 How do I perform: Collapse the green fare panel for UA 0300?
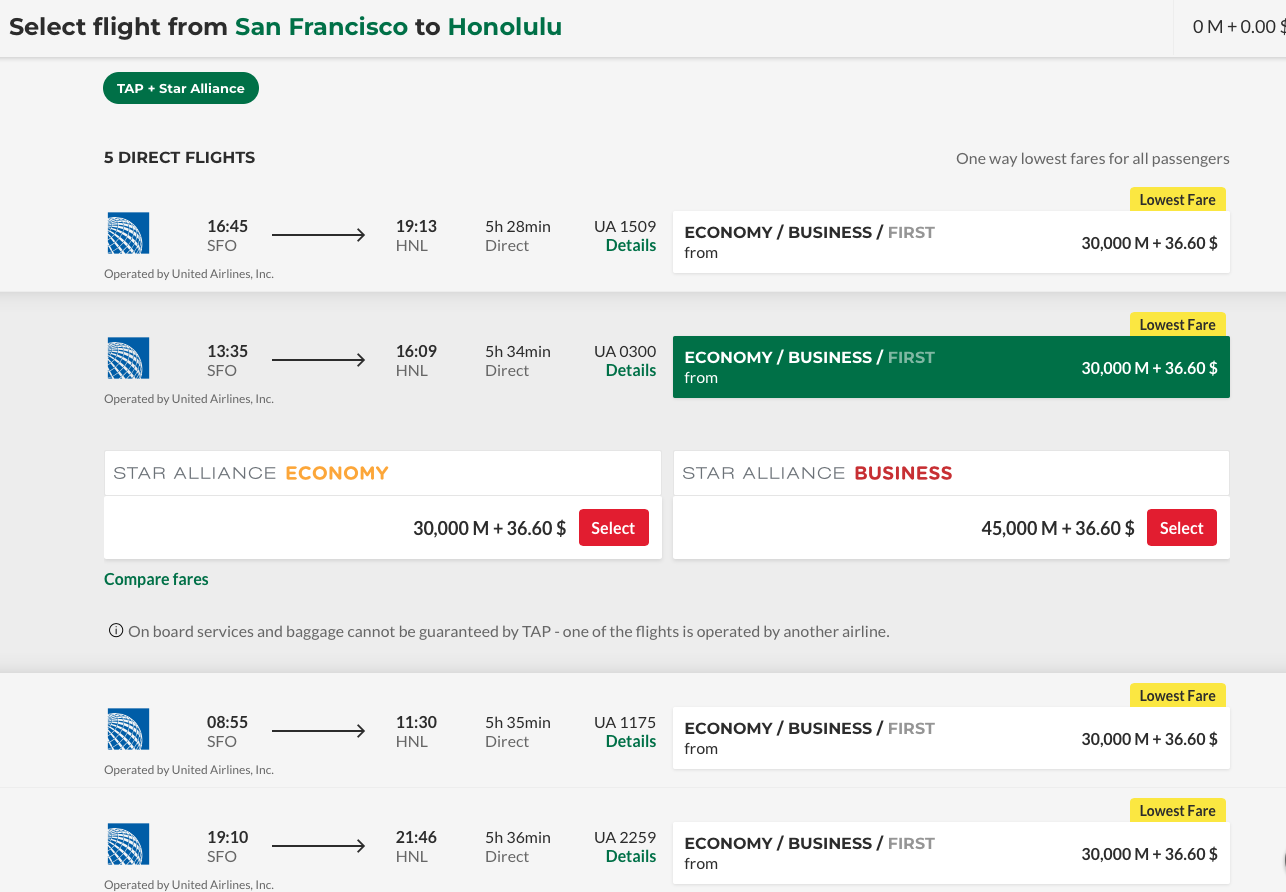951,367
